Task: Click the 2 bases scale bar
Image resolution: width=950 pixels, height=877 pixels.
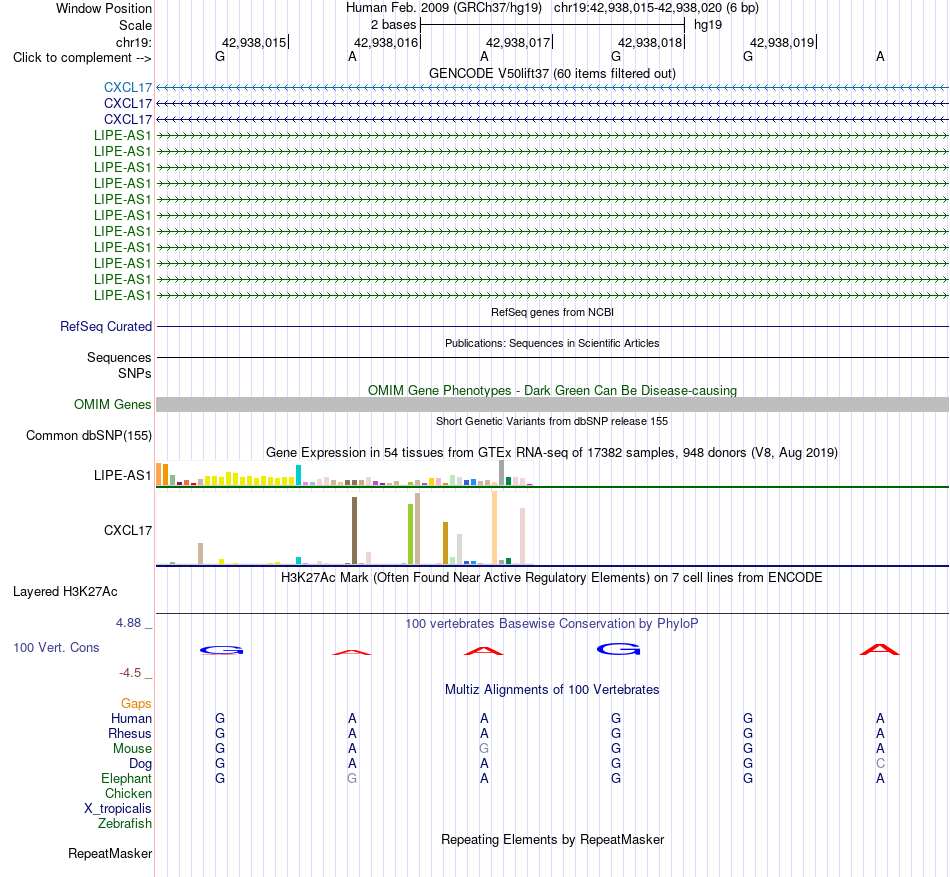Action: click(552, 25)
